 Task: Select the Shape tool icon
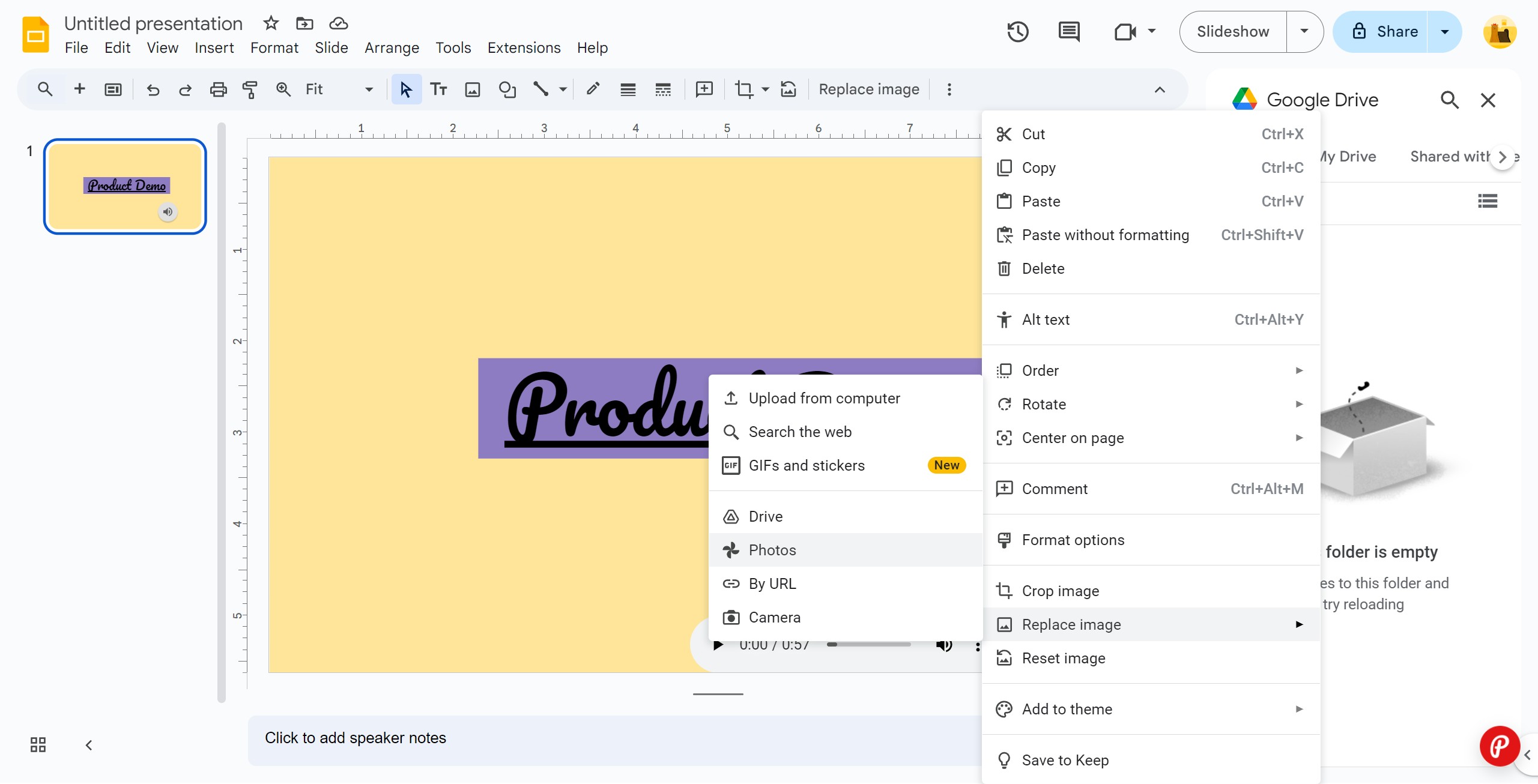[x=507, y=89]
